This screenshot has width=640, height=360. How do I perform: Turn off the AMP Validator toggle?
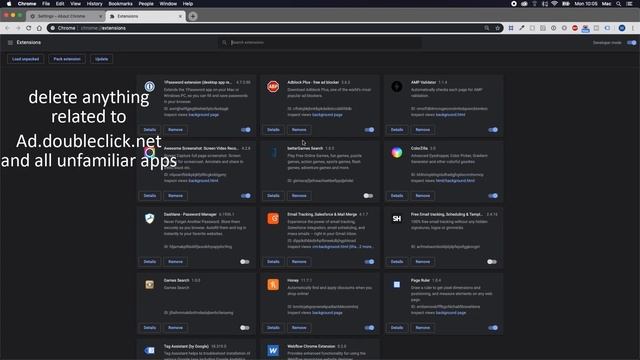coord(493,130)
